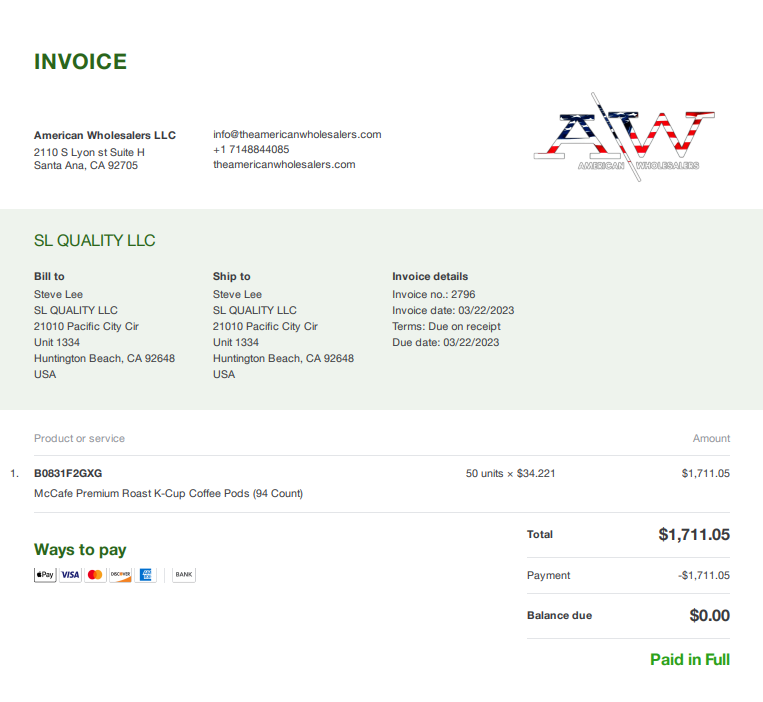Click the Bank payment icon

[x=184, y=575]
